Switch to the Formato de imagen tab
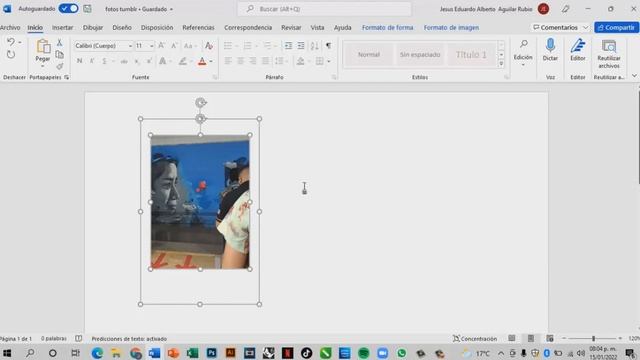Image resolution: width=640 pixels, height=360 pixels. [x=451, y=27]
